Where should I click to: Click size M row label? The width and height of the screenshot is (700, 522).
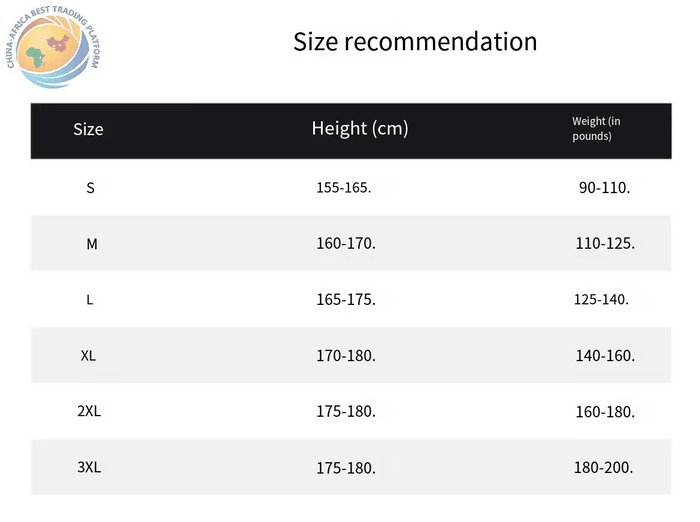pyautogui.click(x=92, y=244)
